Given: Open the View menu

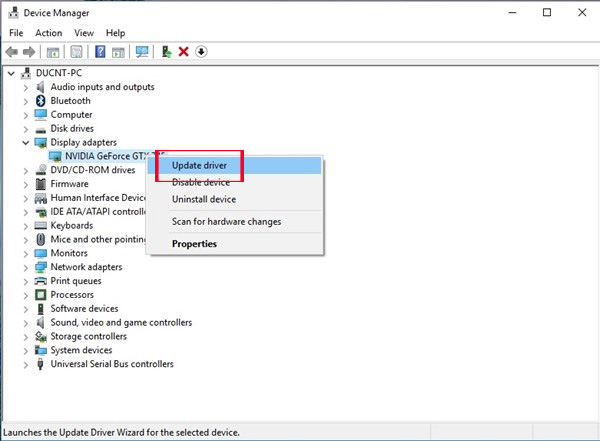Looking at the screenshot, I should tap(83, 33).
